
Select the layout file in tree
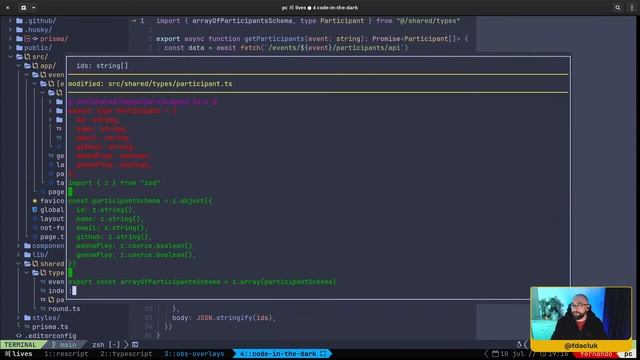click(52, 219)
